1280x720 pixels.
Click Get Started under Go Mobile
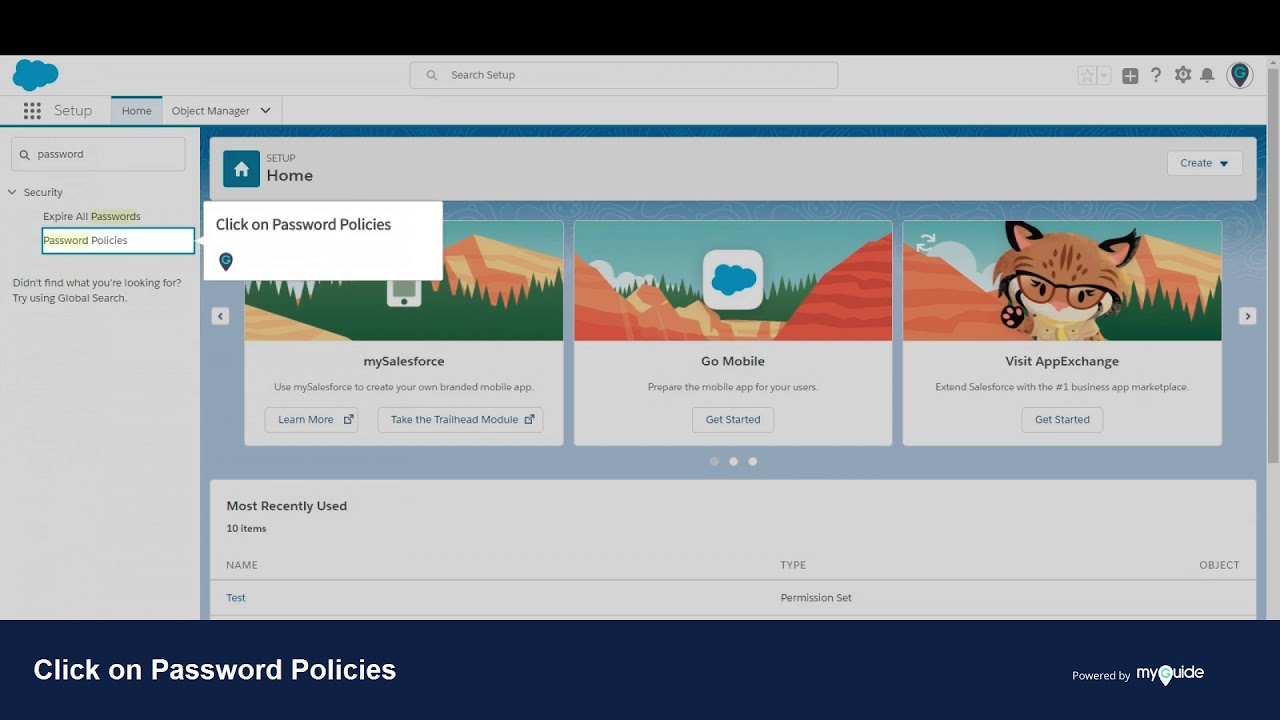733,419
